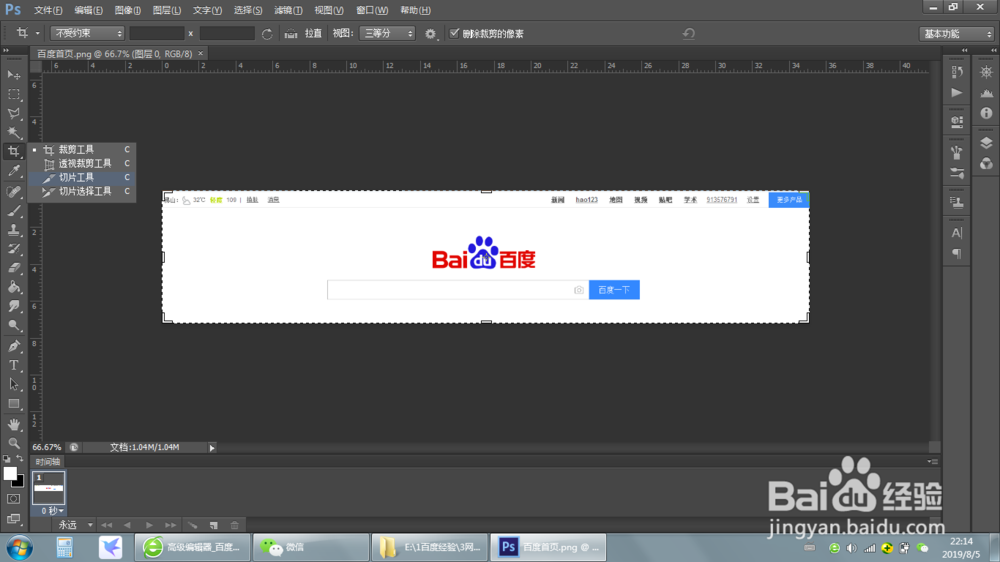Click the background color swatch
1000x562 pixels.
(x=20, y=482)
